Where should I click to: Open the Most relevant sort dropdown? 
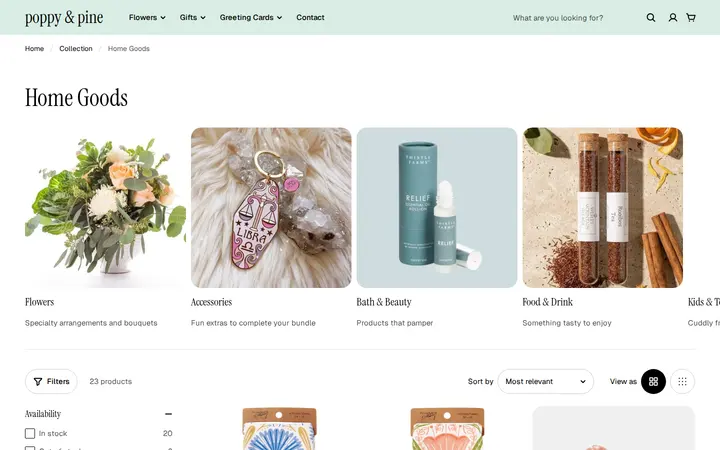546,382
